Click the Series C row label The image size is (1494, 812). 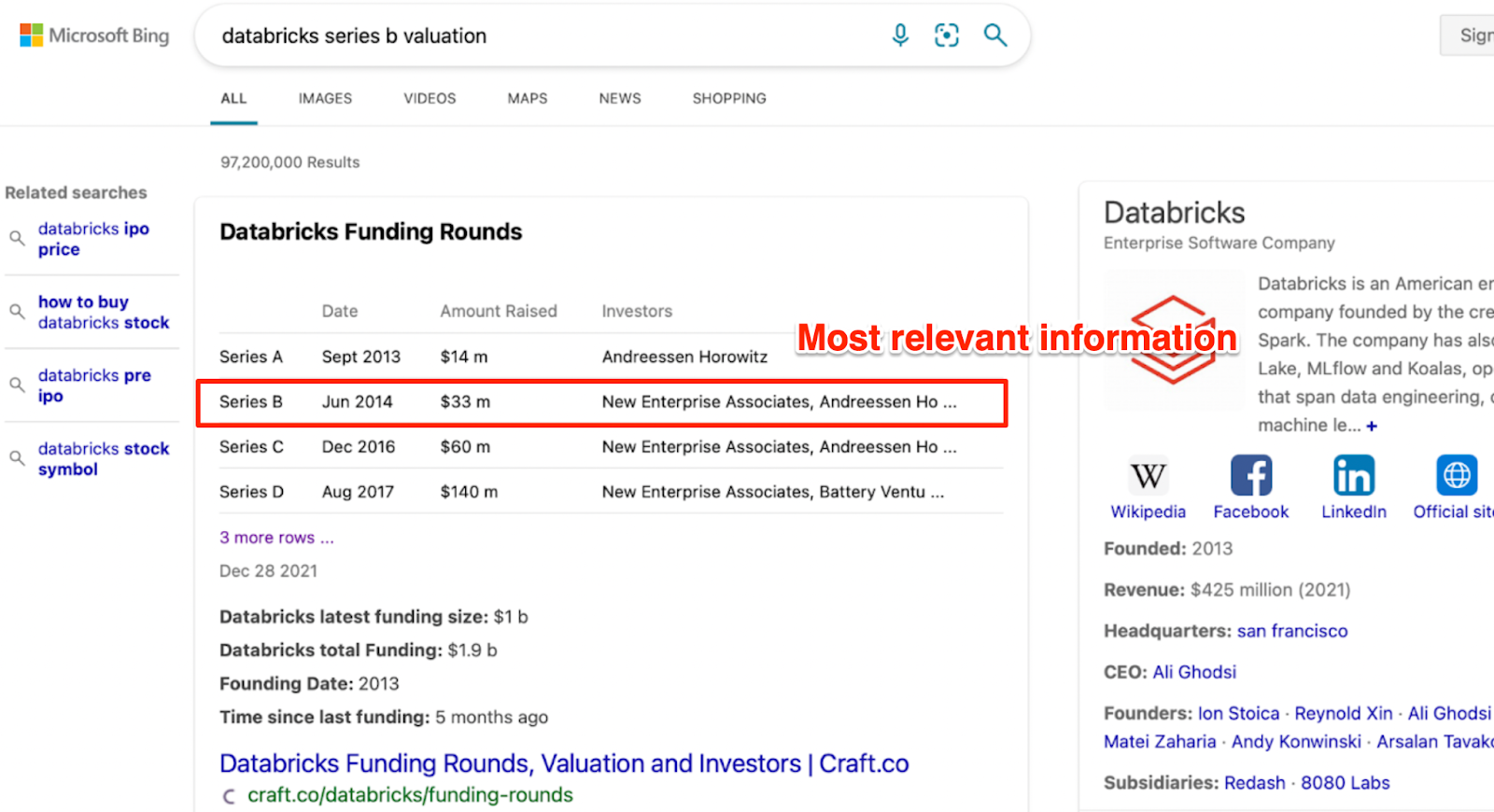[x=251, y=447]
